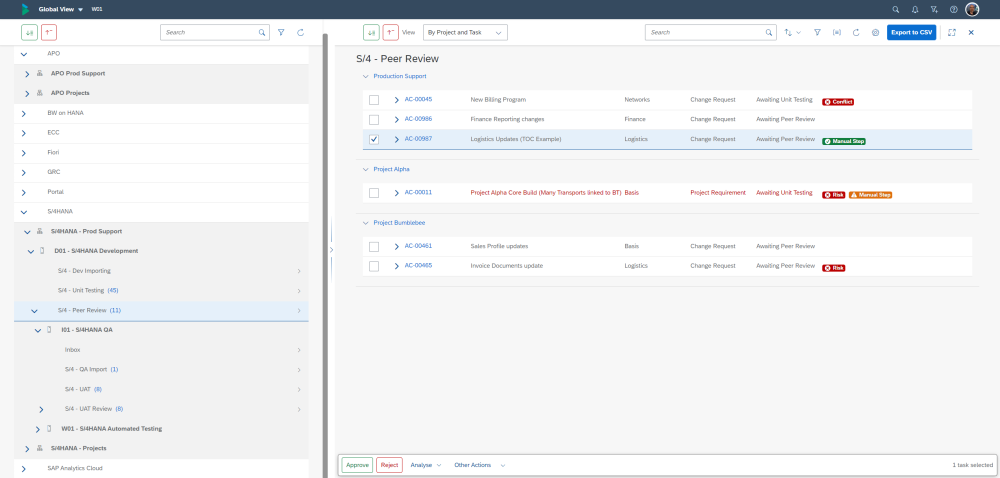Tick the checkbox for AC-00045
Screen dimensions: 1000x478
[x=374, y=100]
